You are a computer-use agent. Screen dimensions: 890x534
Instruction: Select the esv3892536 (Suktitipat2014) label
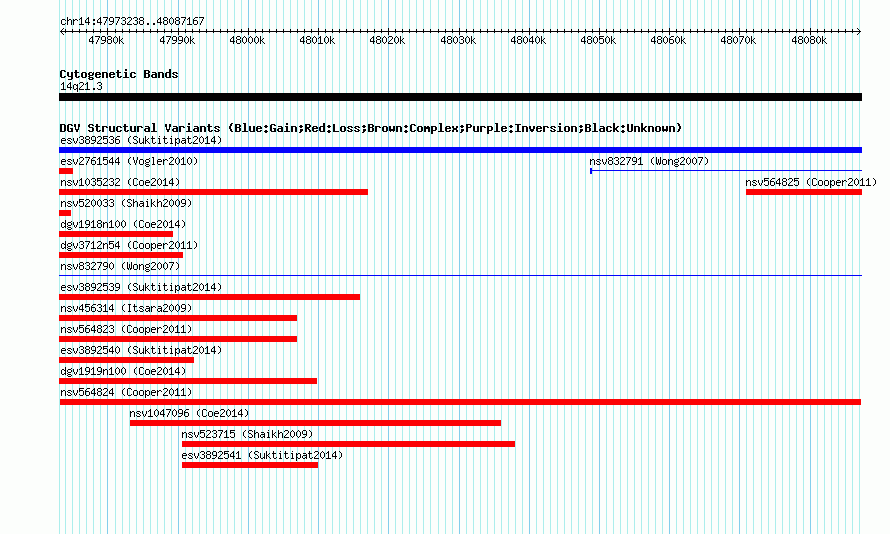[x=141, y=140]
